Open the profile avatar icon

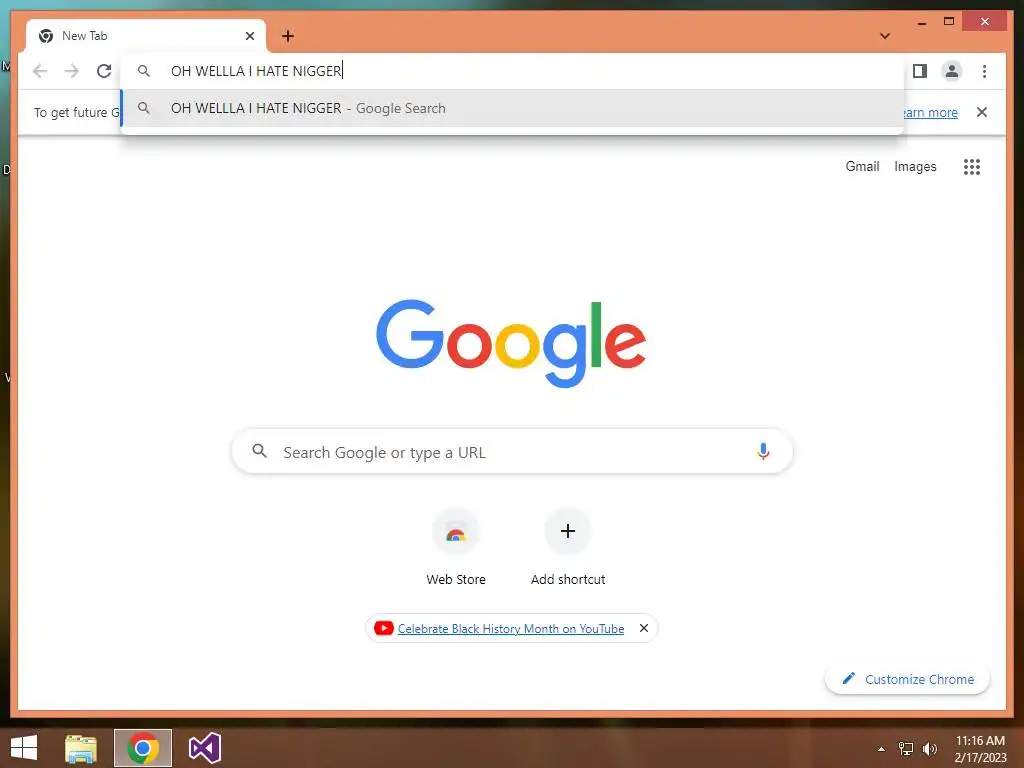pyautogui.click(x=952, y=71)
